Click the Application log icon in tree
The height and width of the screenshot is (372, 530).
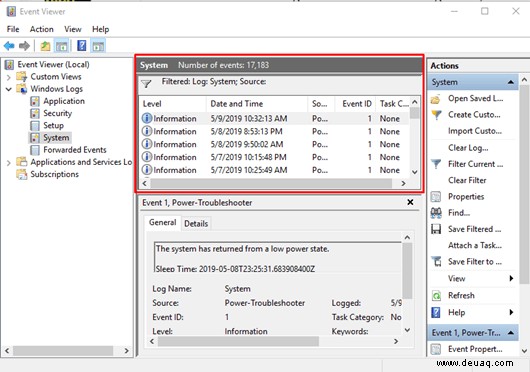(35, 101)
